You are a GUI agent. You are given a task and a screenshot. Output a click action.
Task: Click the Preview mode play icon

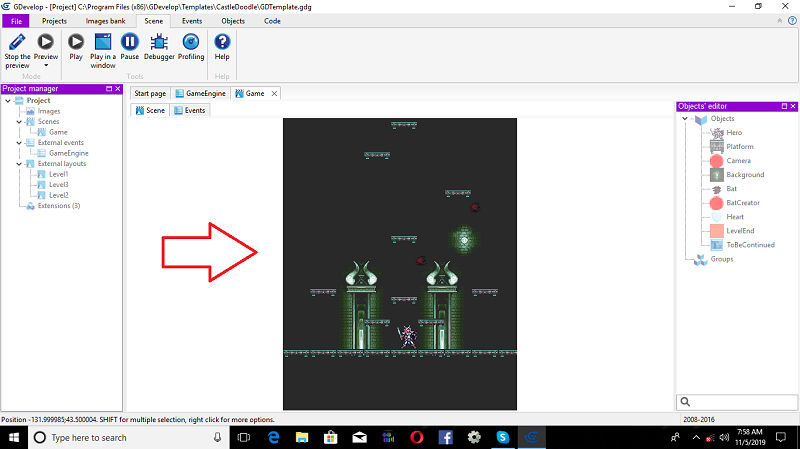point(45,42)
